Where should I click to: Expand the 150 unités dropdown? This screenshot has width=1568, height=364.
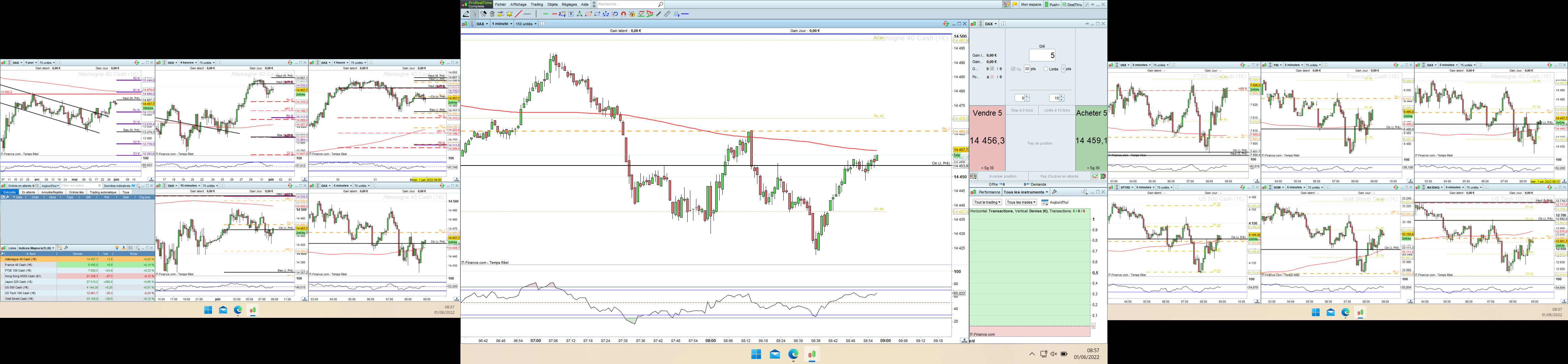(x=526, y=24)
